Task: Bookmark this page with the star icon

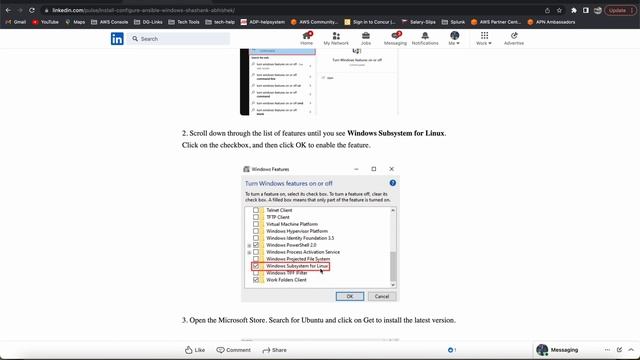Action: coord(559,11)
